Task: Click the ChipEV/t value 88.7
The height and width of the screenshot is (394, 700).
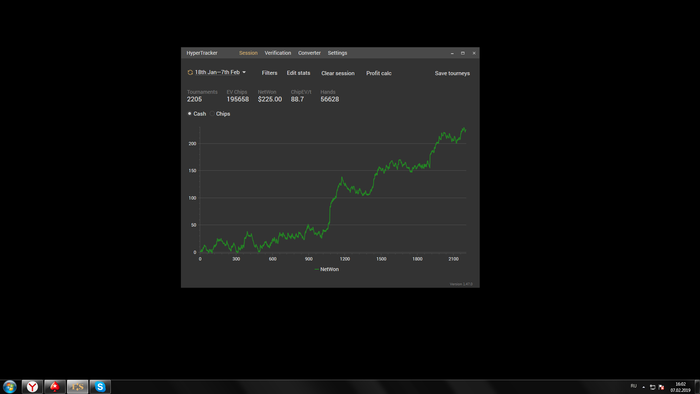Action: pos(297,100)
